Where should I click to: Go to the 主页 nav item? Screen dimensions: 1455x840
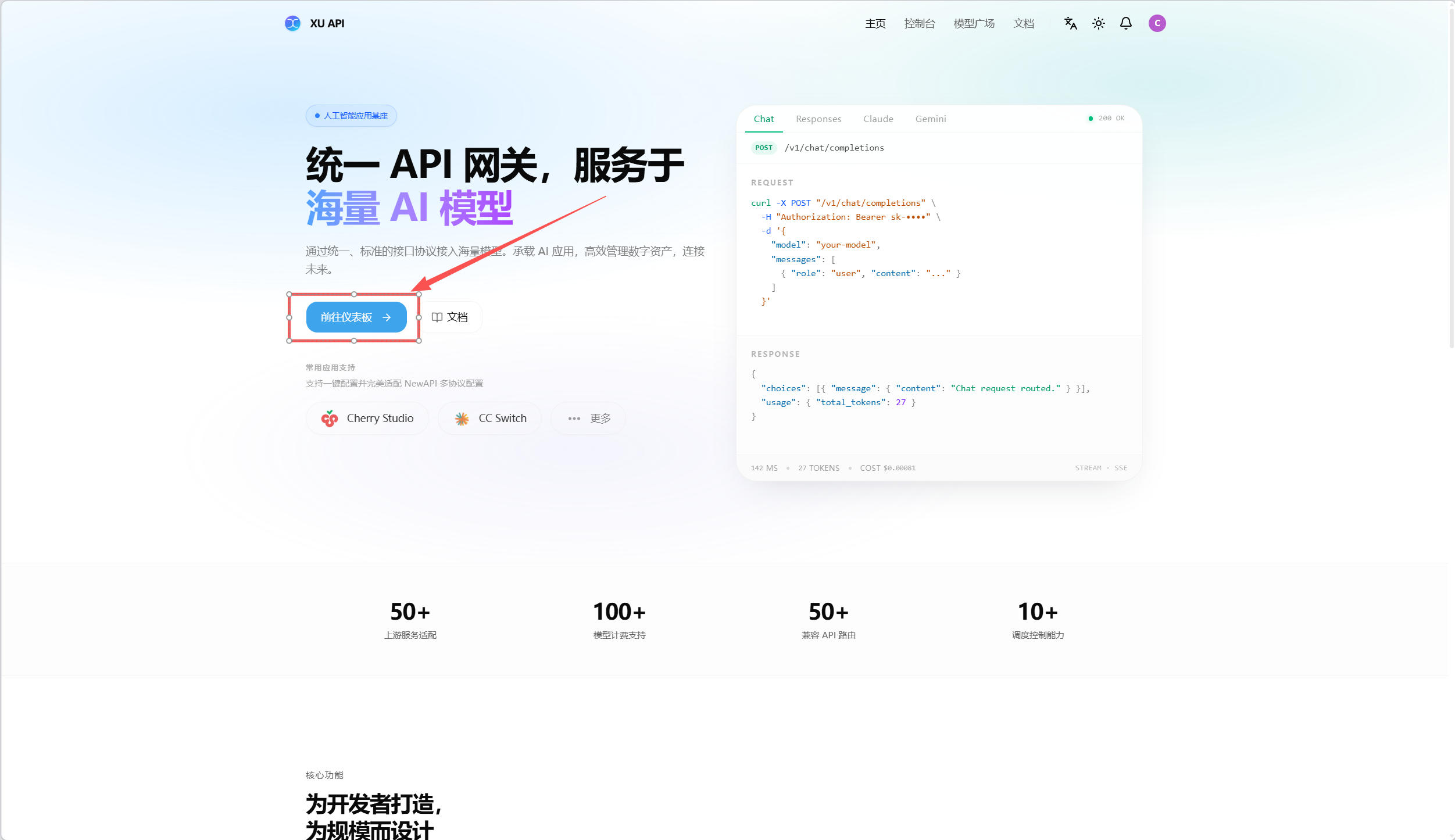[x=875, y=23]
